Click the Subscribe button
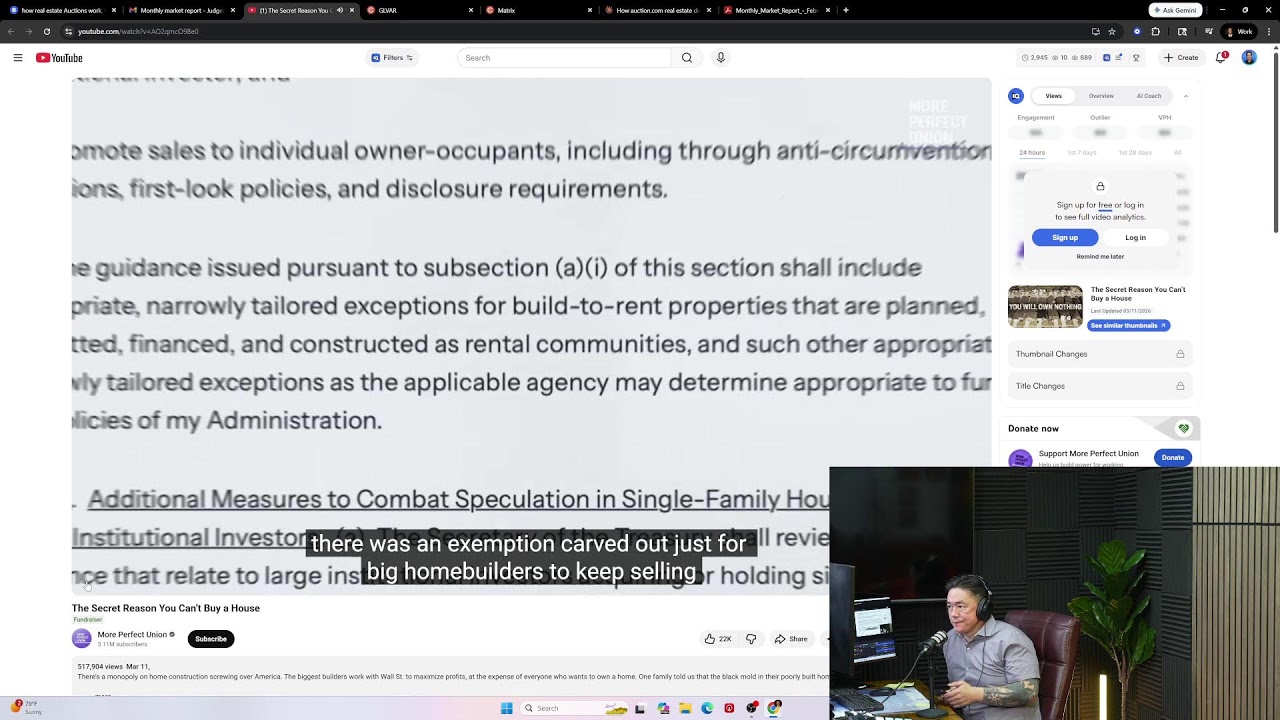 coord(211,639)
